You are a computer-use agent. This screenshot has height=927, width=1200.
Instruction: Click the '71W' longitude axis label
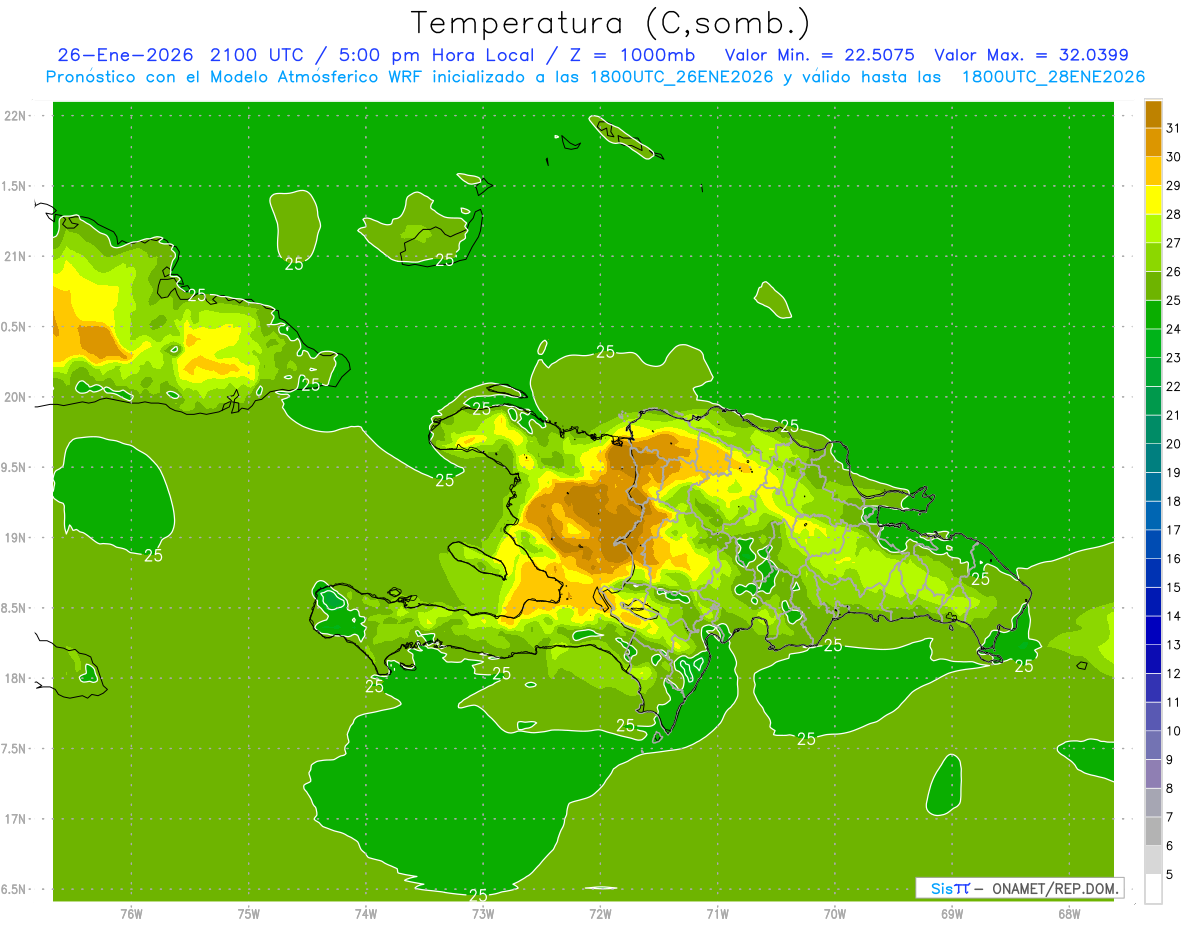717,914
